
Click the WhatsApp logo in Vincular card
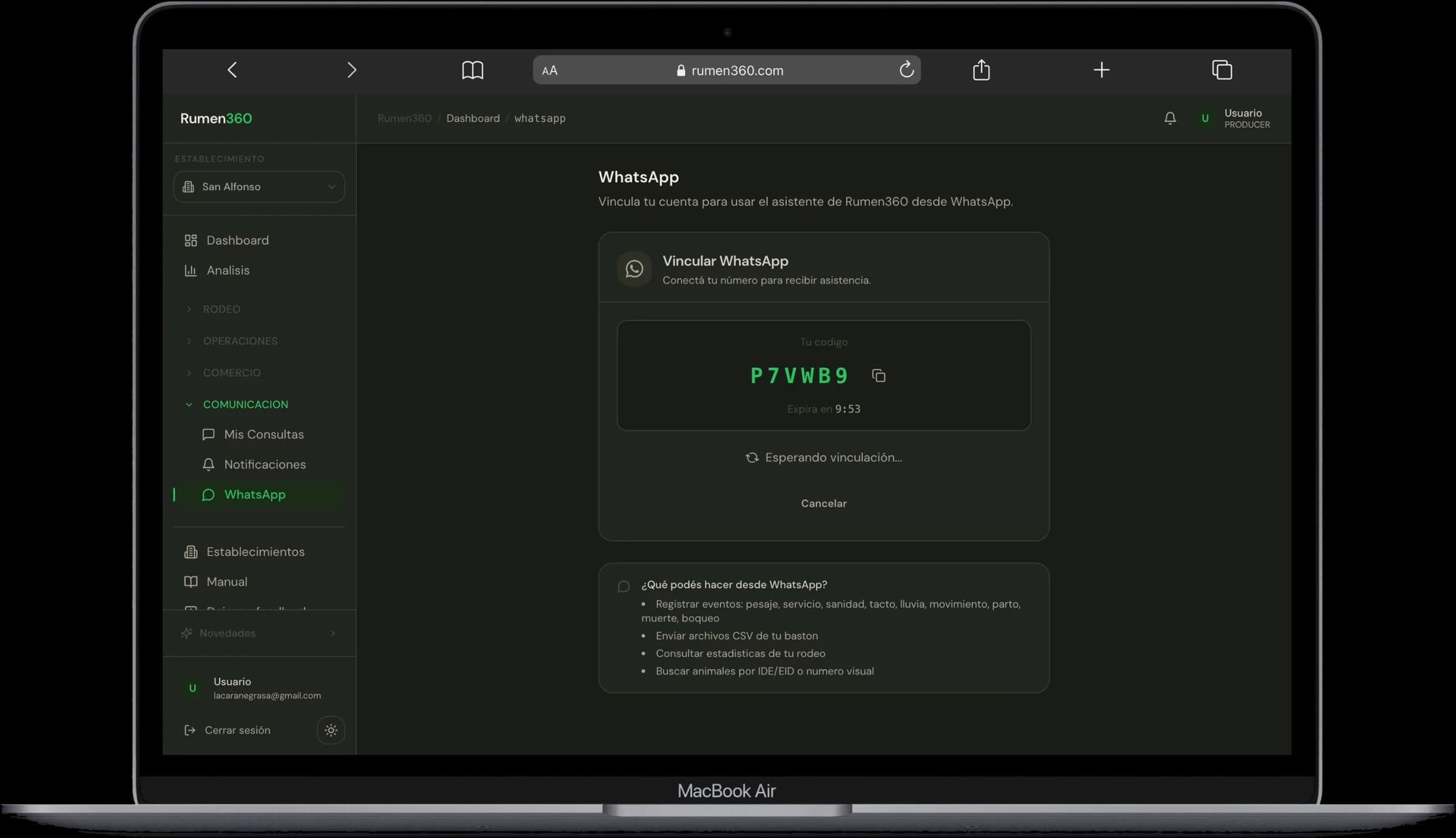634,269
